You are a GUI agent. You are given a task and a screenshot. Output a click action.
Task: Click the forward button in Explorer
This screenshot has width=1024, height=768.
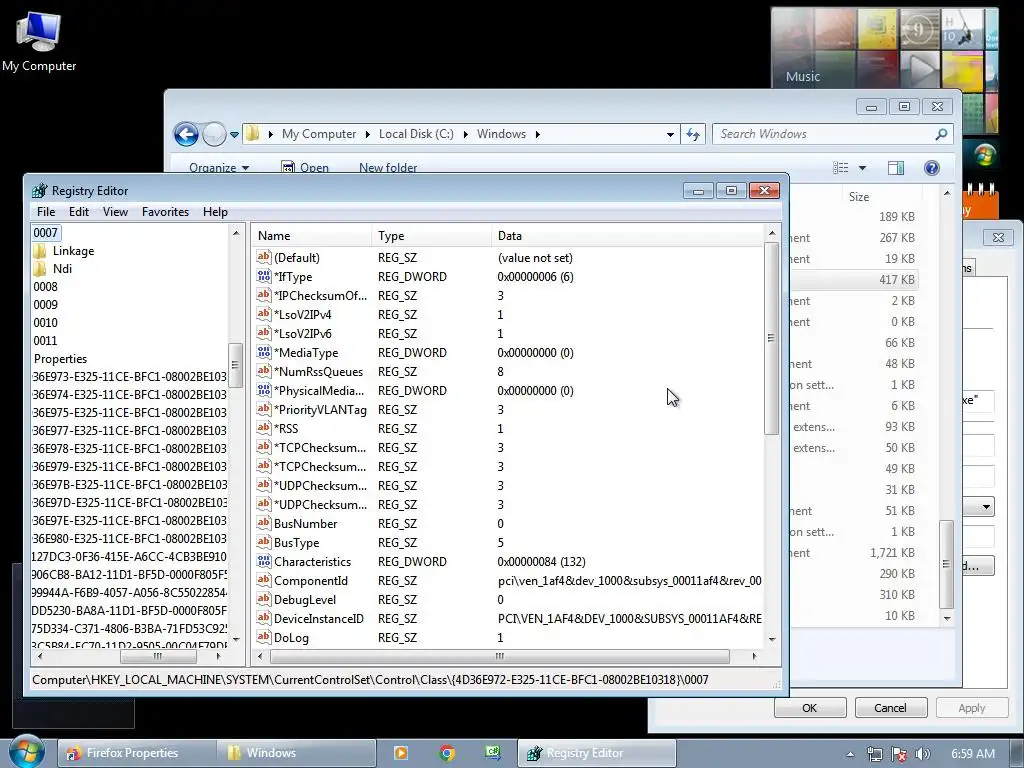(x=214, y=135)
